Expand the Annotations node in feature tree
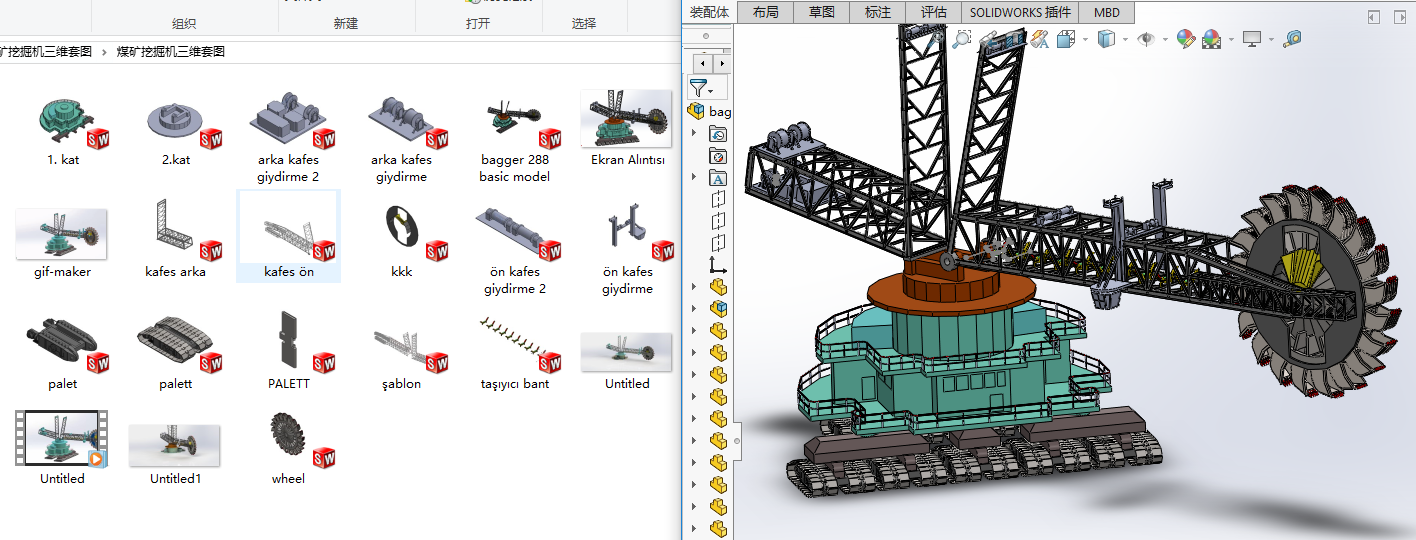Viewport: 1416px width, 540px height. point(694,178)
